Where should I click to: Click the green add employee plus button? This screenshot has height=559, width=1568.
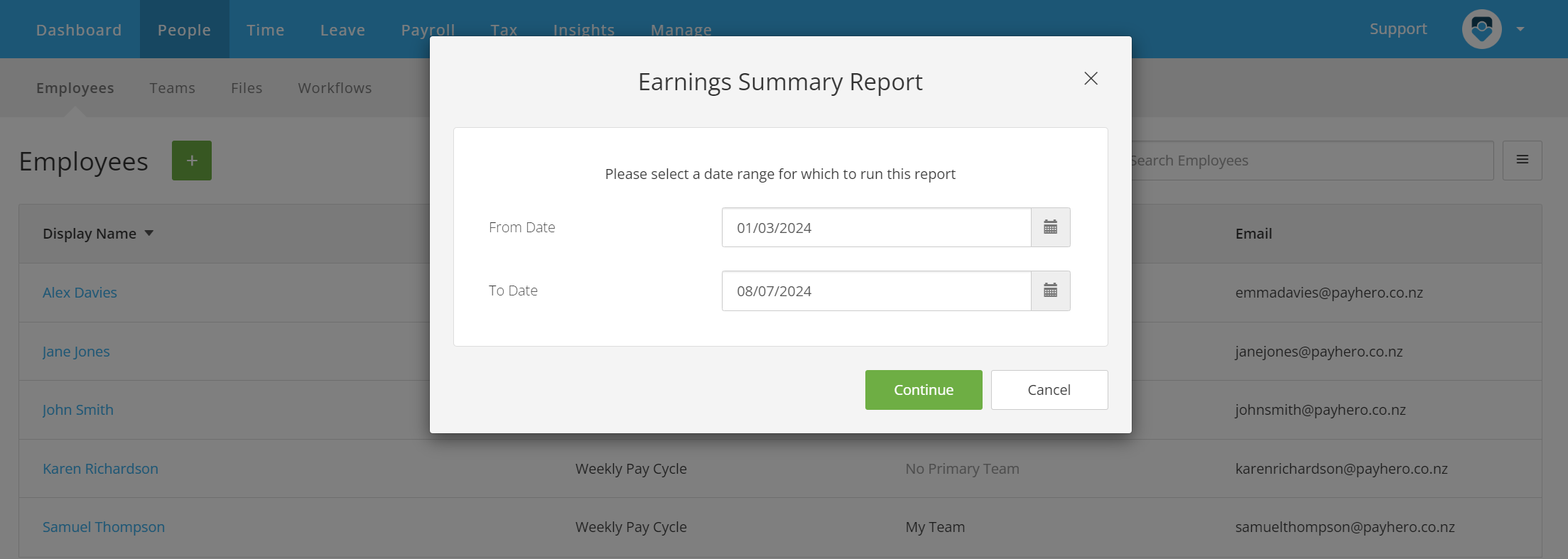192,161
